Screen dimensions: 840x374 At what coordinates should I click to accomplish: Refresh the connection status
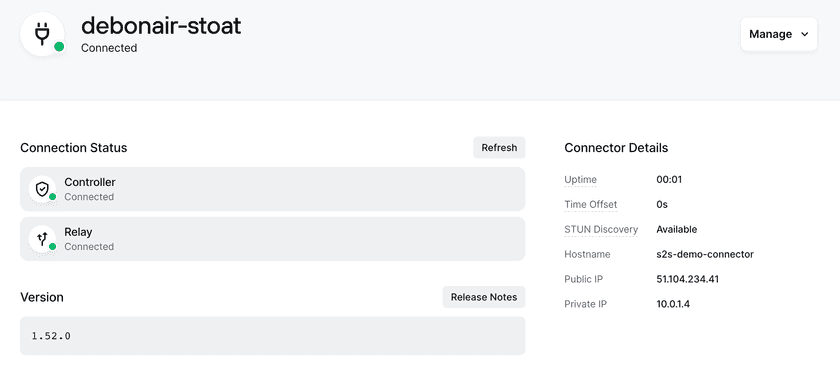499,147
